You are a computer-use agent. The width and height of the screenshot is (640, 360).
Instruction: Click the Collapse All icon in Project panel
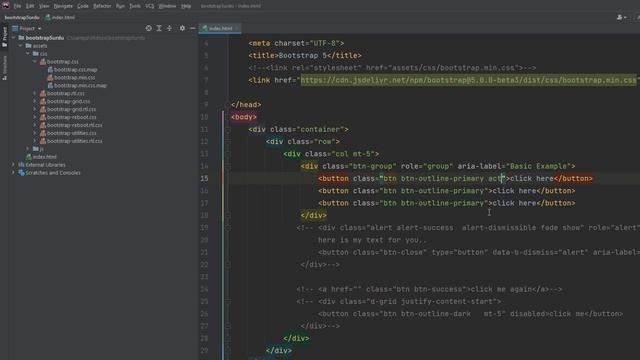click(169, 28)
